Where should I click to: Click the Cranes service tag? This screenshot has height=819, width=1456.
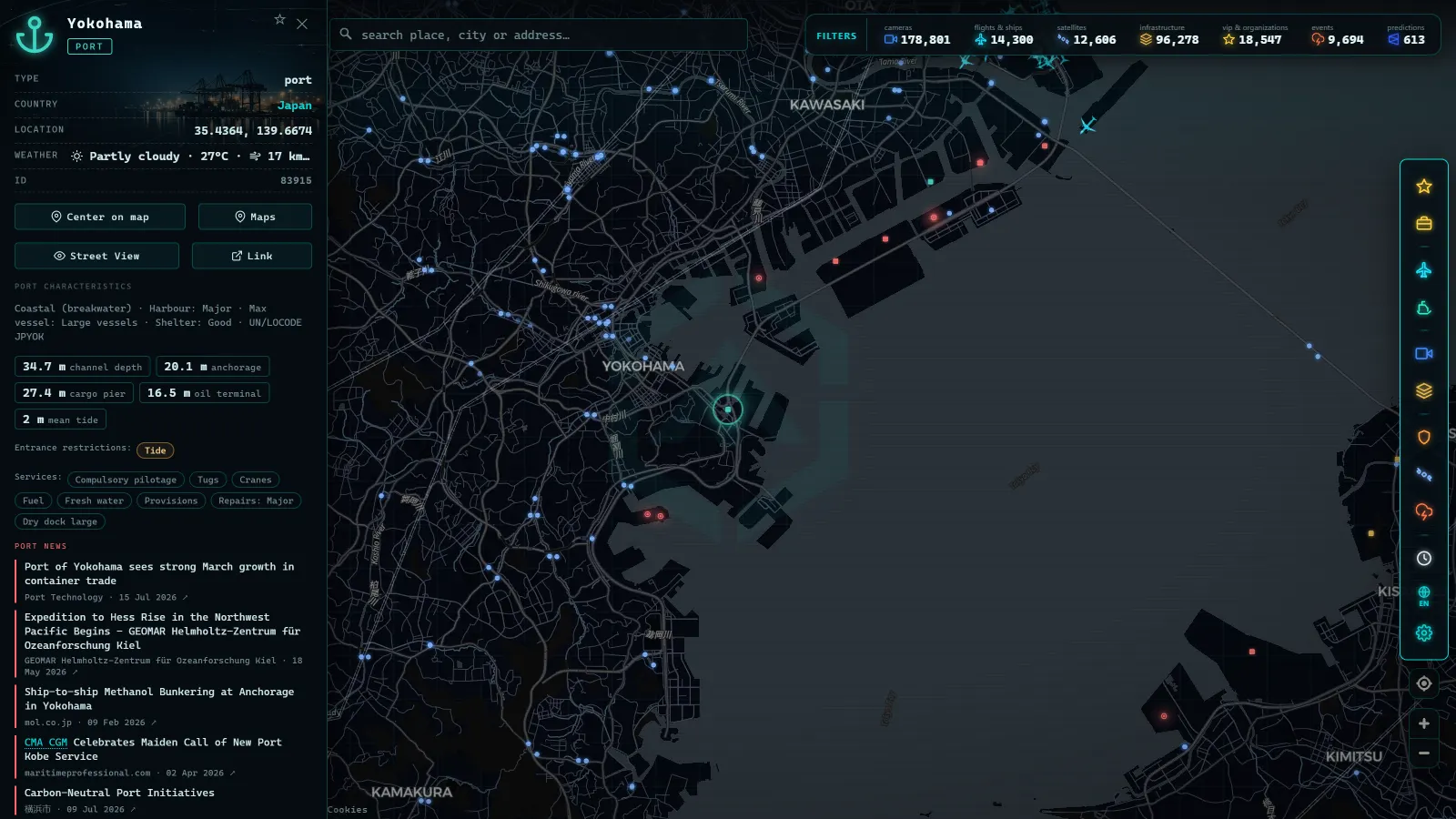point(256,480)
